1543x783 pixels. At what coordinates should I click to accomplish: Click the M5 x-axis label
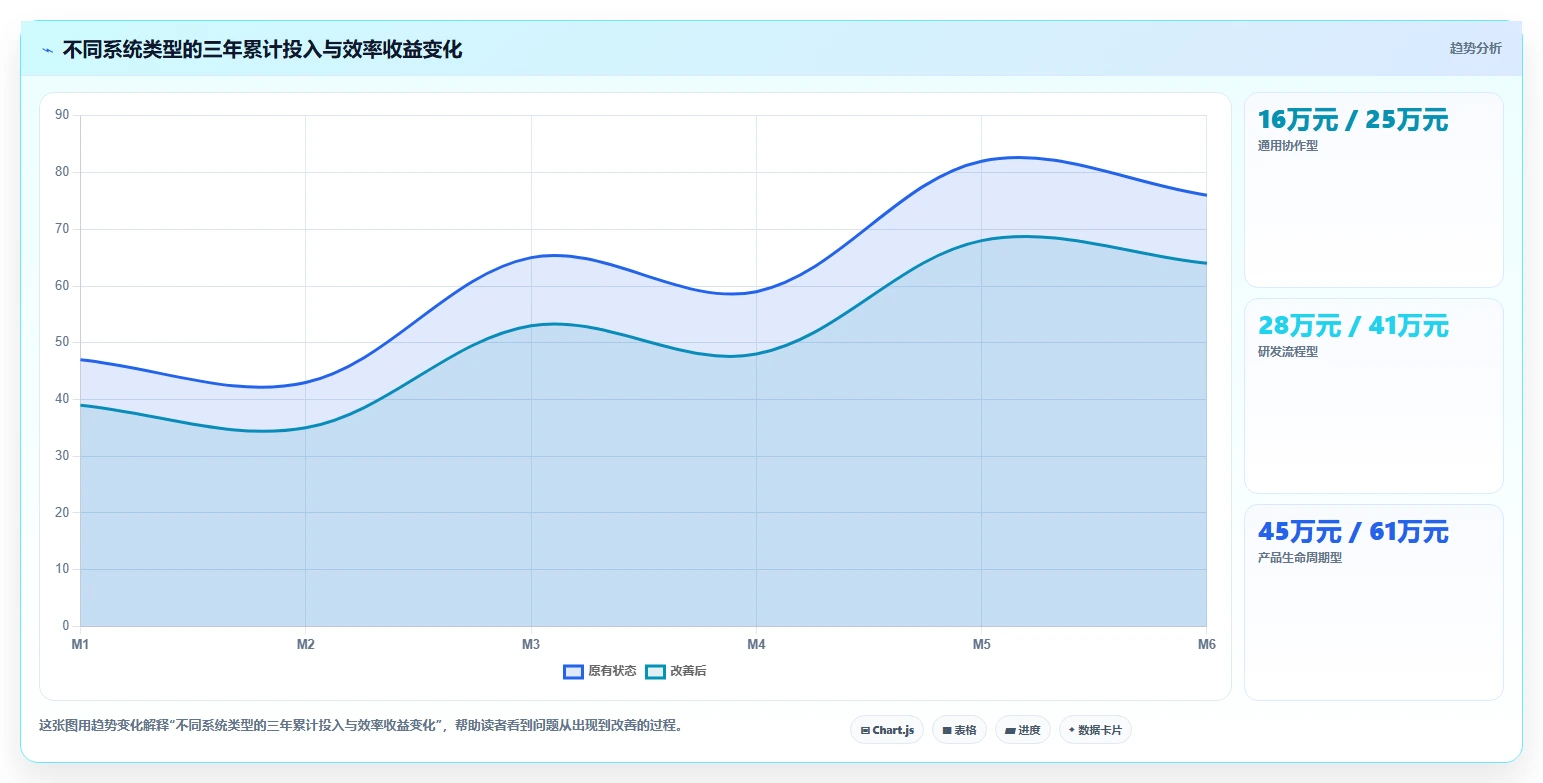click(982, 645)
